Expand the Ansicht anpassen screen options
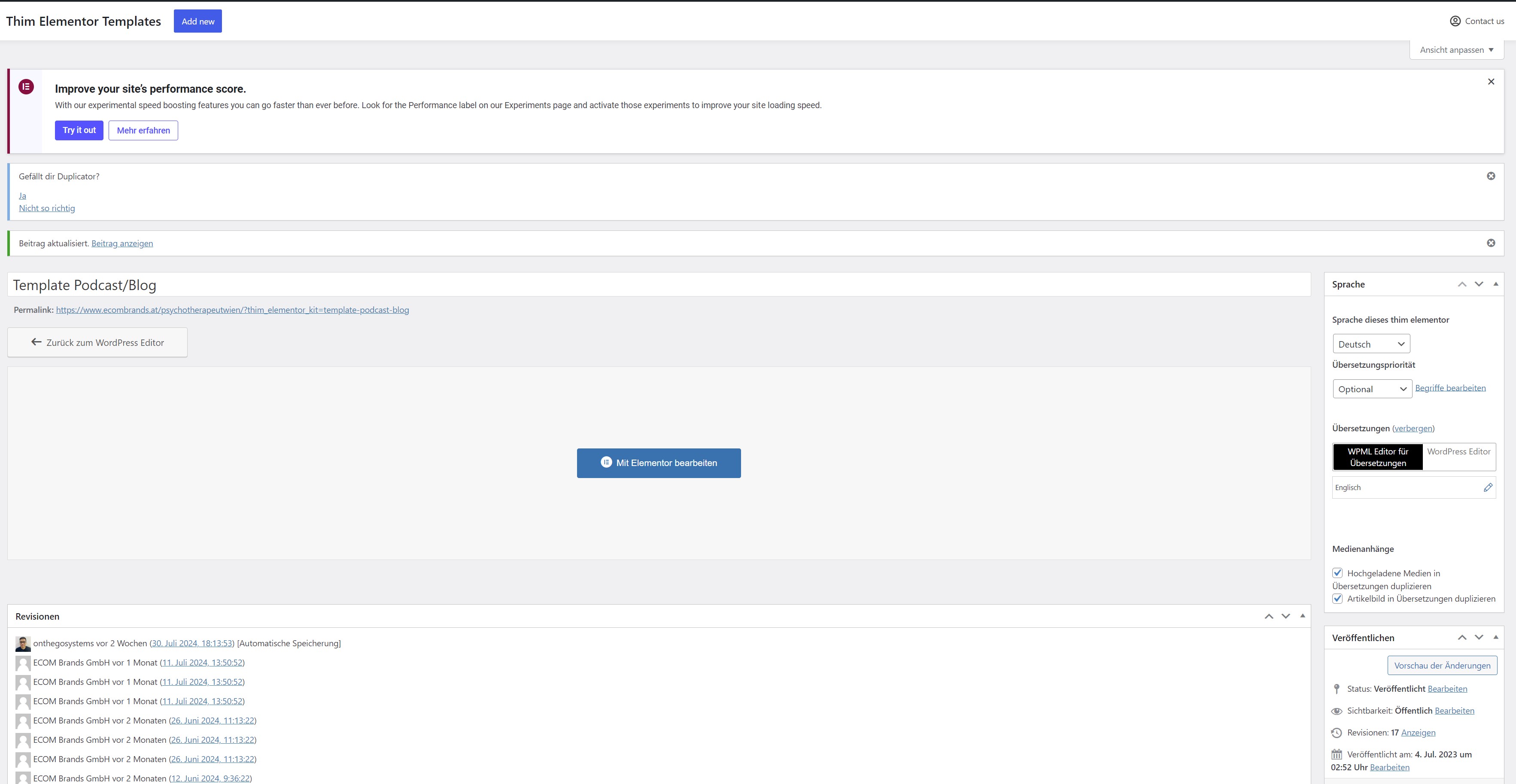This screenshot has width=1516, height=784. (x=1457, y=50)
